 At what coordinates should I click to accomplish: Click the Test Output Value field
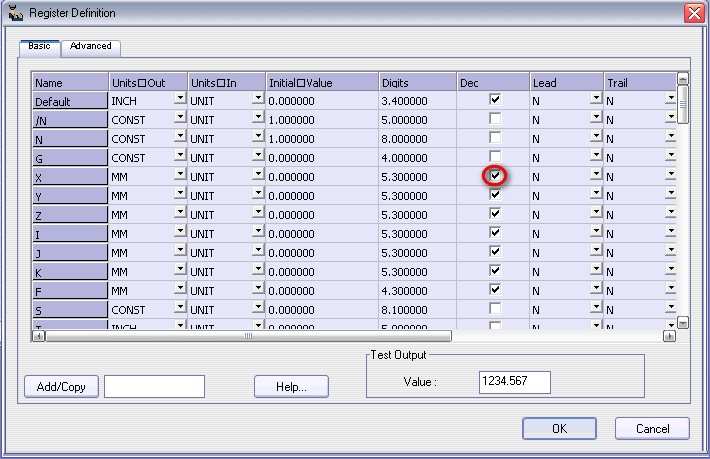(515, 382)
